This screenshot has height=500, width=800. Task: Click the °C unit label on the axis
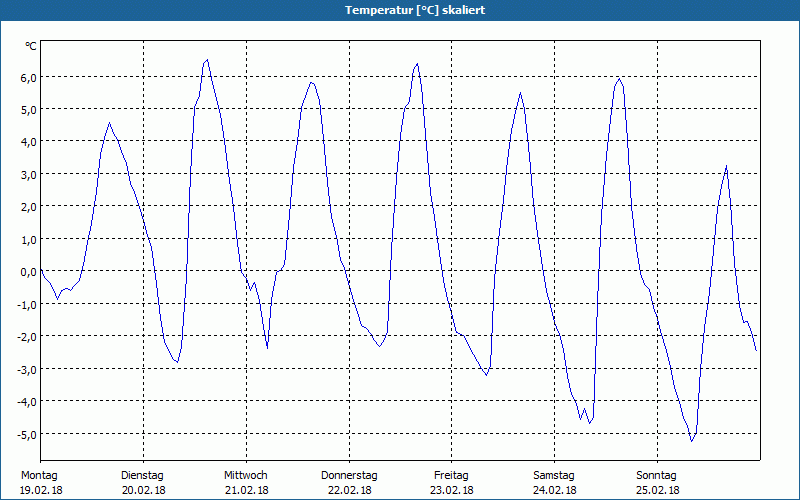[30, 47]
